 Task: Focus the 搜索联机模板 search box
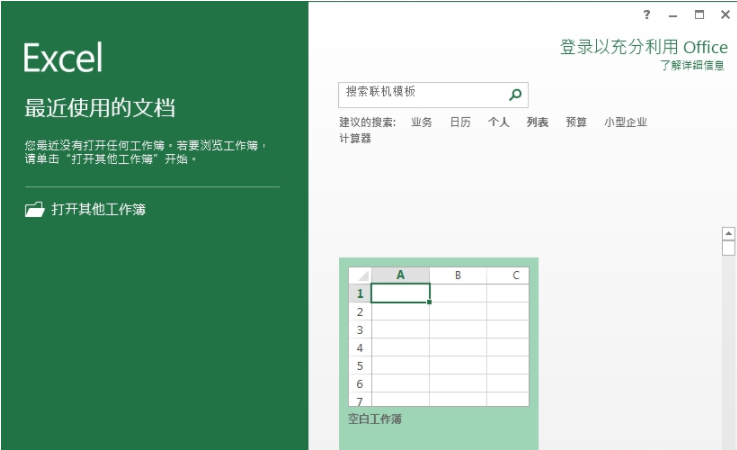tap(420, 93)
